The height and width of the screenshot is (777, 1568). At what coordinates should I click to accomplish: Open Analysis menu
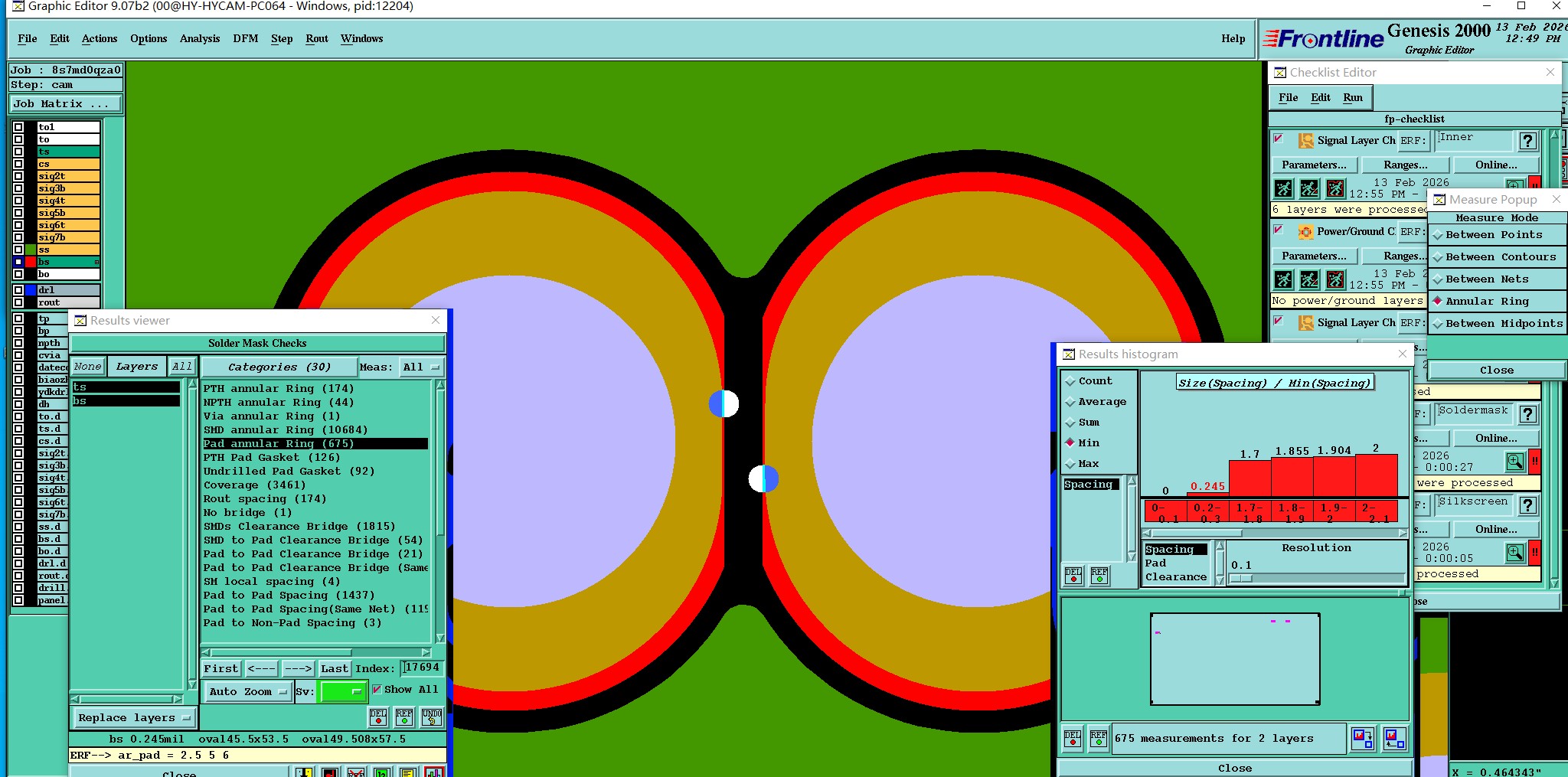[x=200, y=38]
